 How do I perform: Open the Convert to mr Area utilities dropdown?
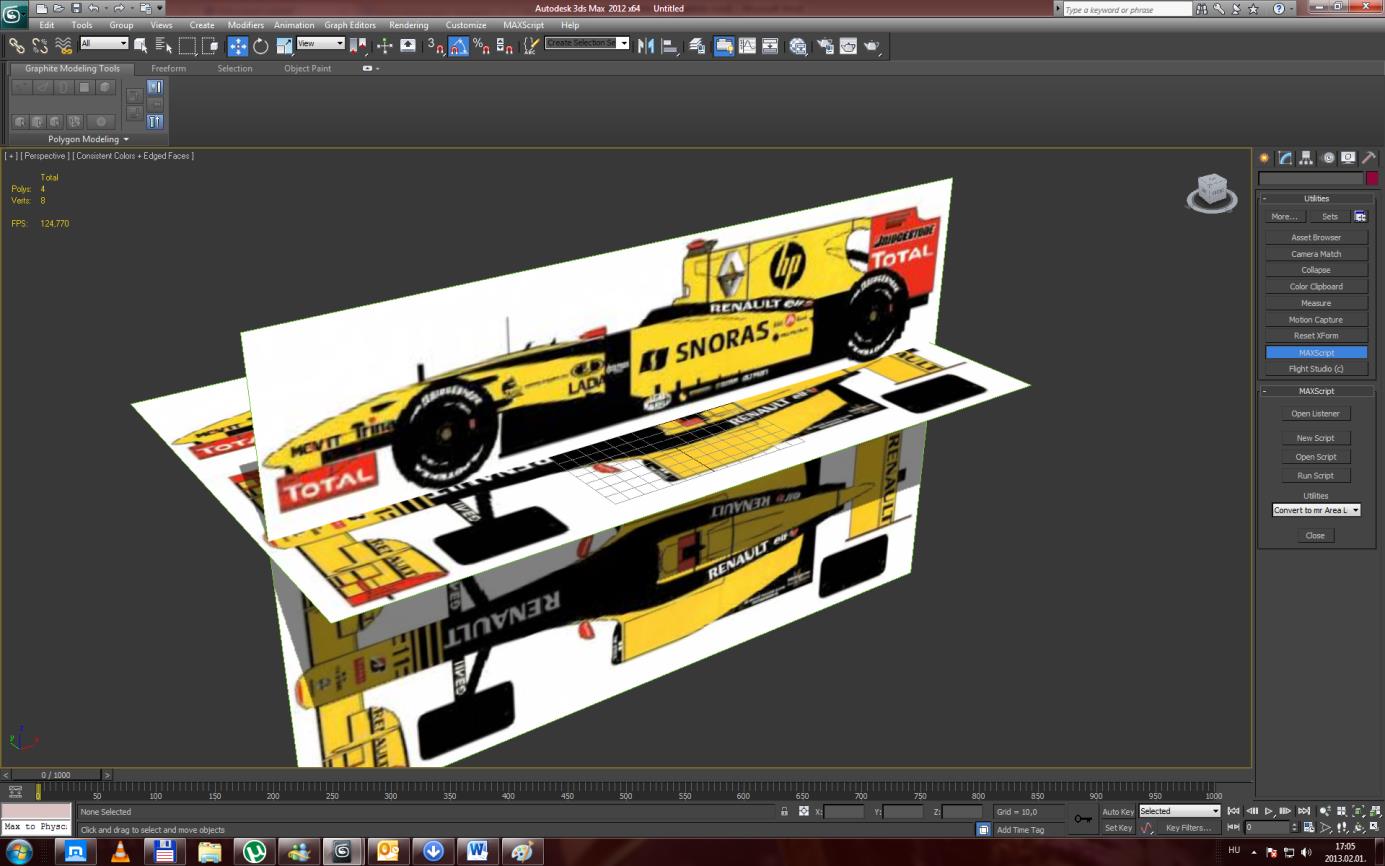tap(1316, 510)
